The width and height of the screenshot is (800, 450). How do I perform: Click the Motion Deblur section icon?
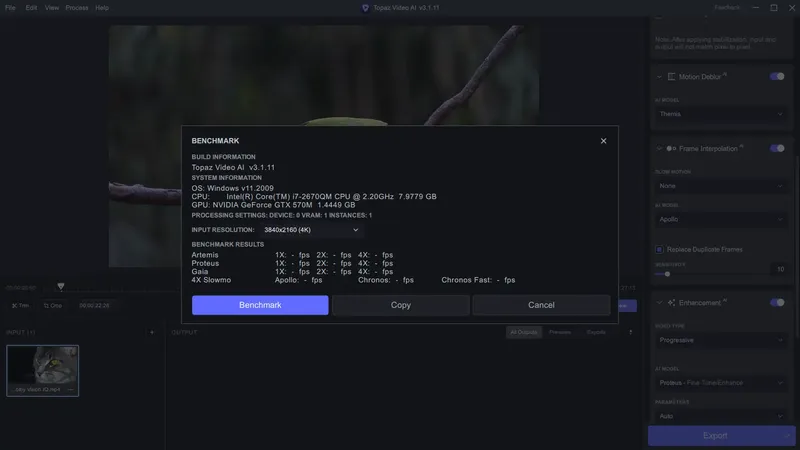671,77
